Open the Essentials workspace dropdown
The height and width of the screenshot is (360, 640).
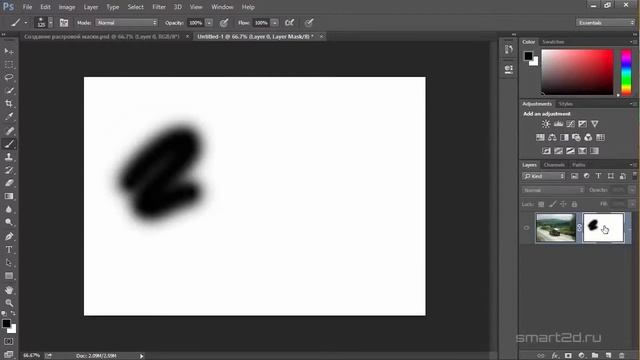(x=606, y=23)
